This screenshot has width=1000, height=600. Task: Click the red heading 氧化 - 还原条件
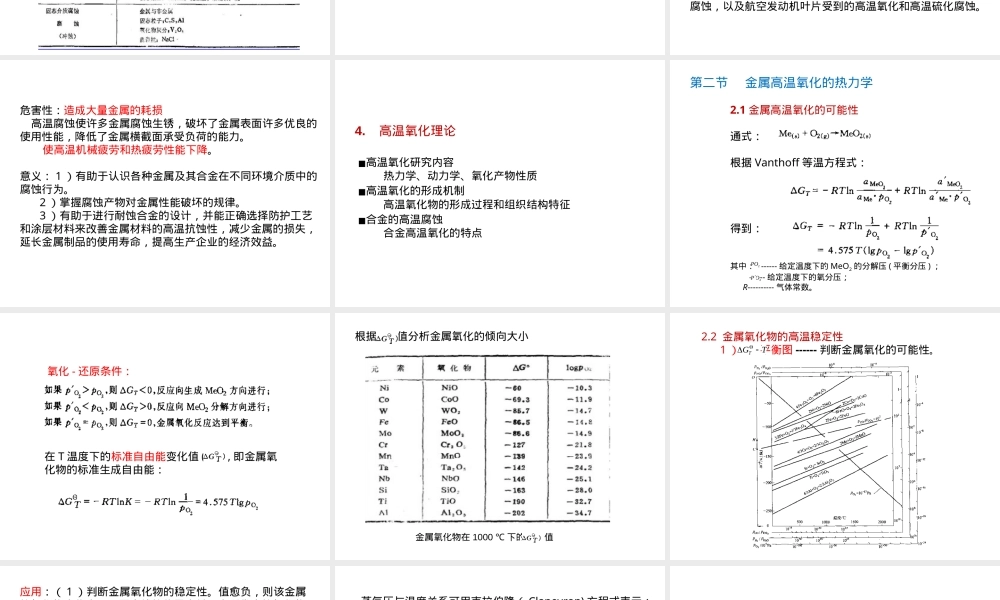coord(89,371)
